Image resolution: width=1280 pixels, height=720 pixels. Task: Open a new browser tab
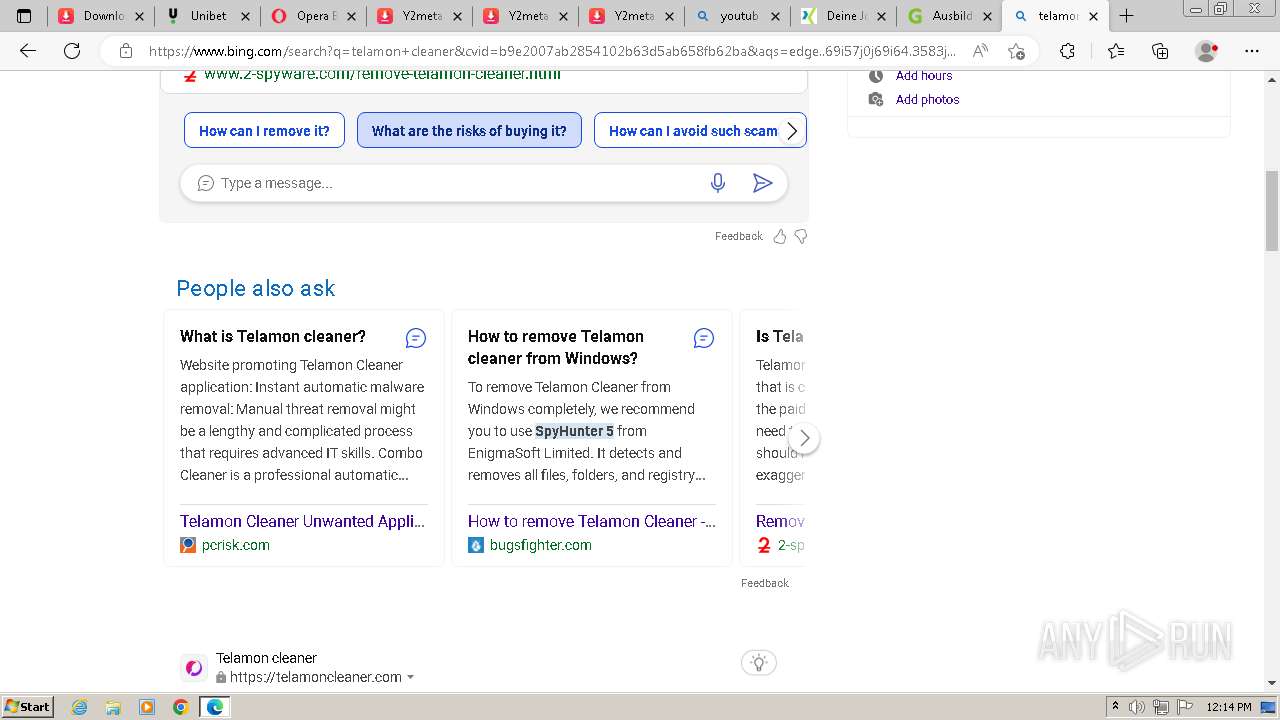click(1126, 16)
